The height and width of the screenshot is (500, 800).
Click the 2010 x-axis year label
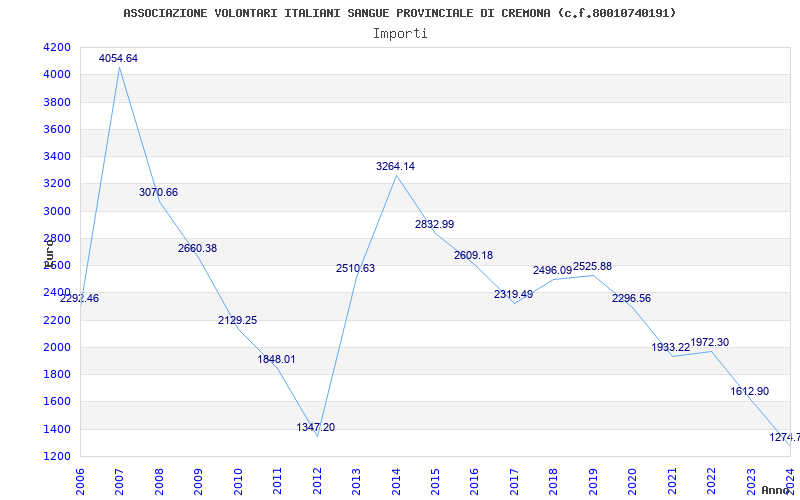pyautogui.click(x=238, y=481)
